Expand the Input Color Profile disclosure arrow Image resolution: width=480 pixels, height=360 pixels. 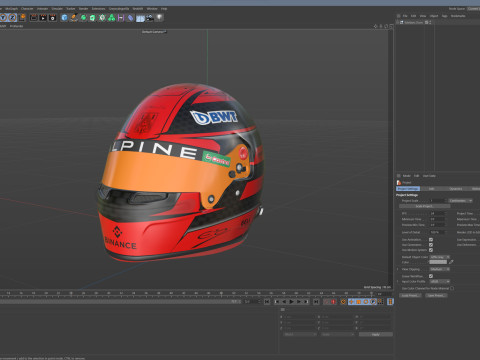(x=398, y=281)
